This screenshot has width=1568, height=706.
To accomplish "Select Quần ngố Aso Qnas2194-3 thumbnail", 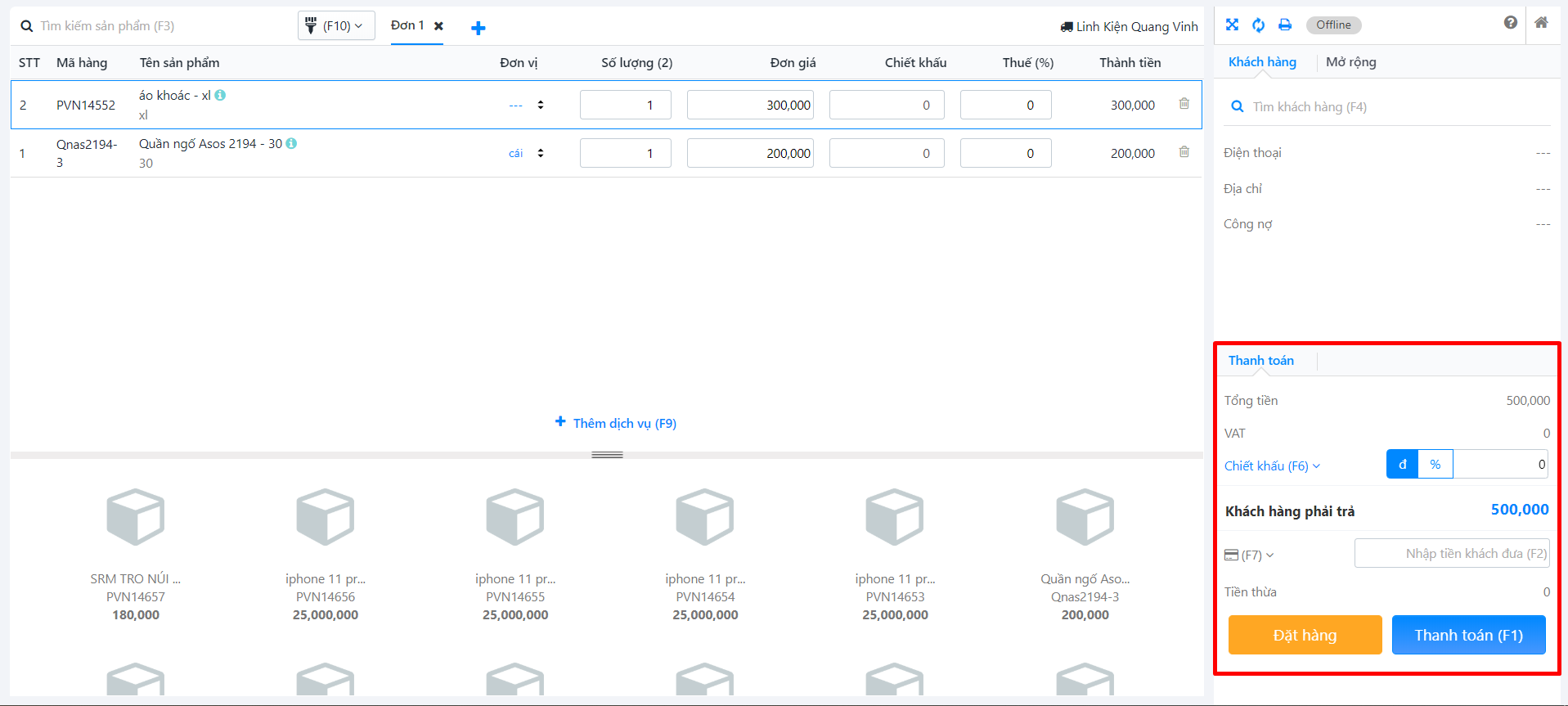I will pos(1085,517).
